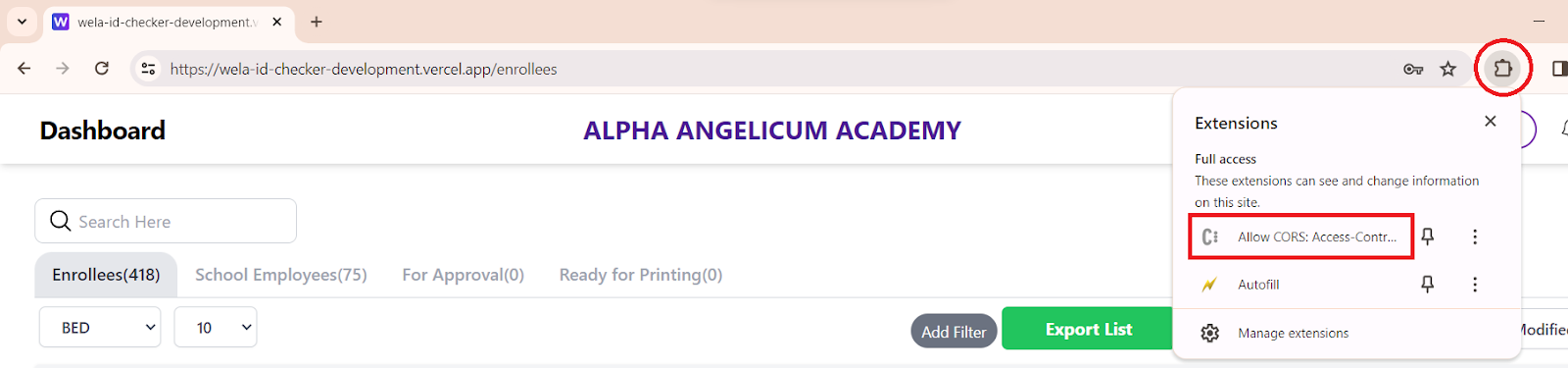Go back to the previous page
Screen dimensions: 1568x368
click(24, 69)
